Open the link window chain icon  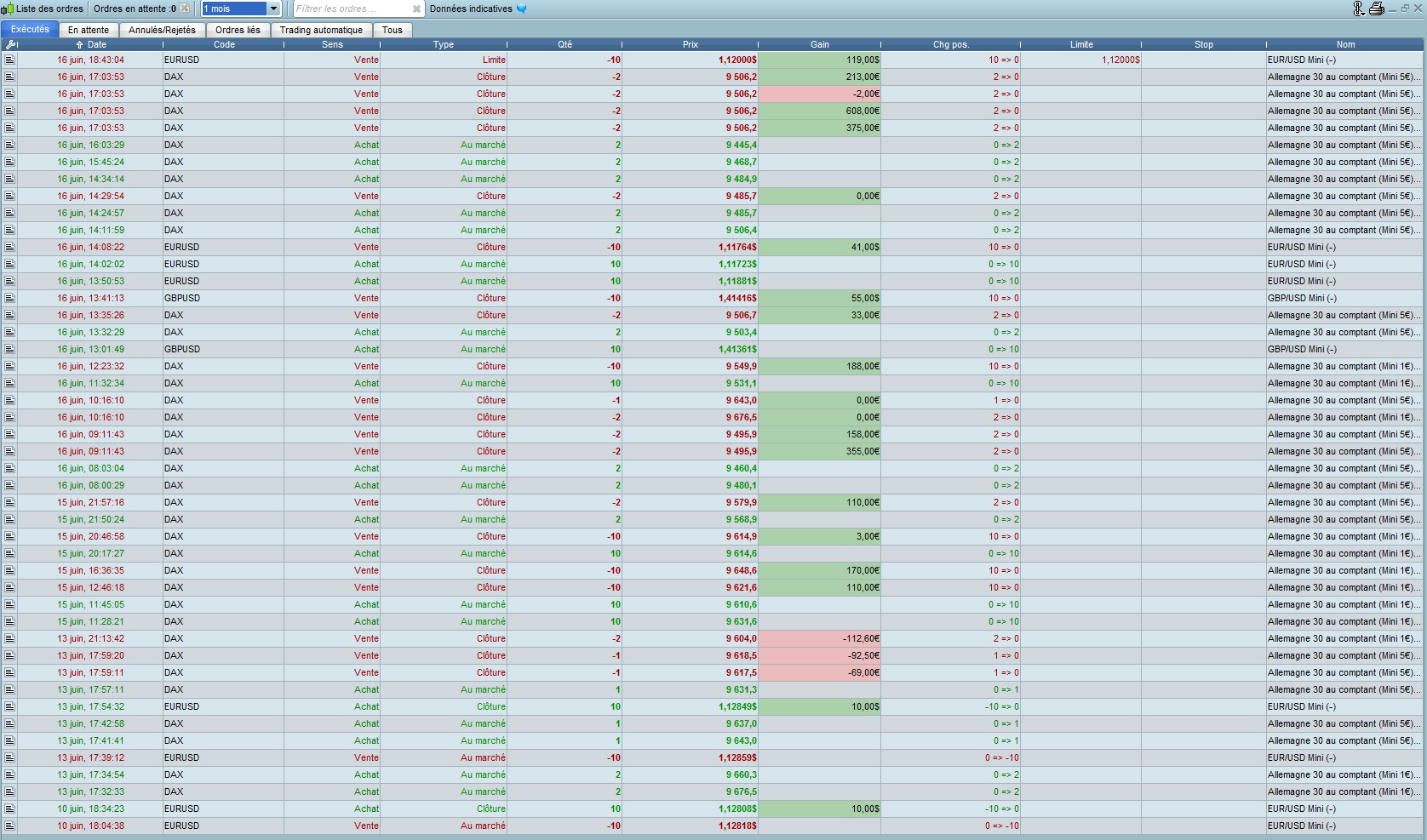pyautogui.click(x=1359, y=9)
